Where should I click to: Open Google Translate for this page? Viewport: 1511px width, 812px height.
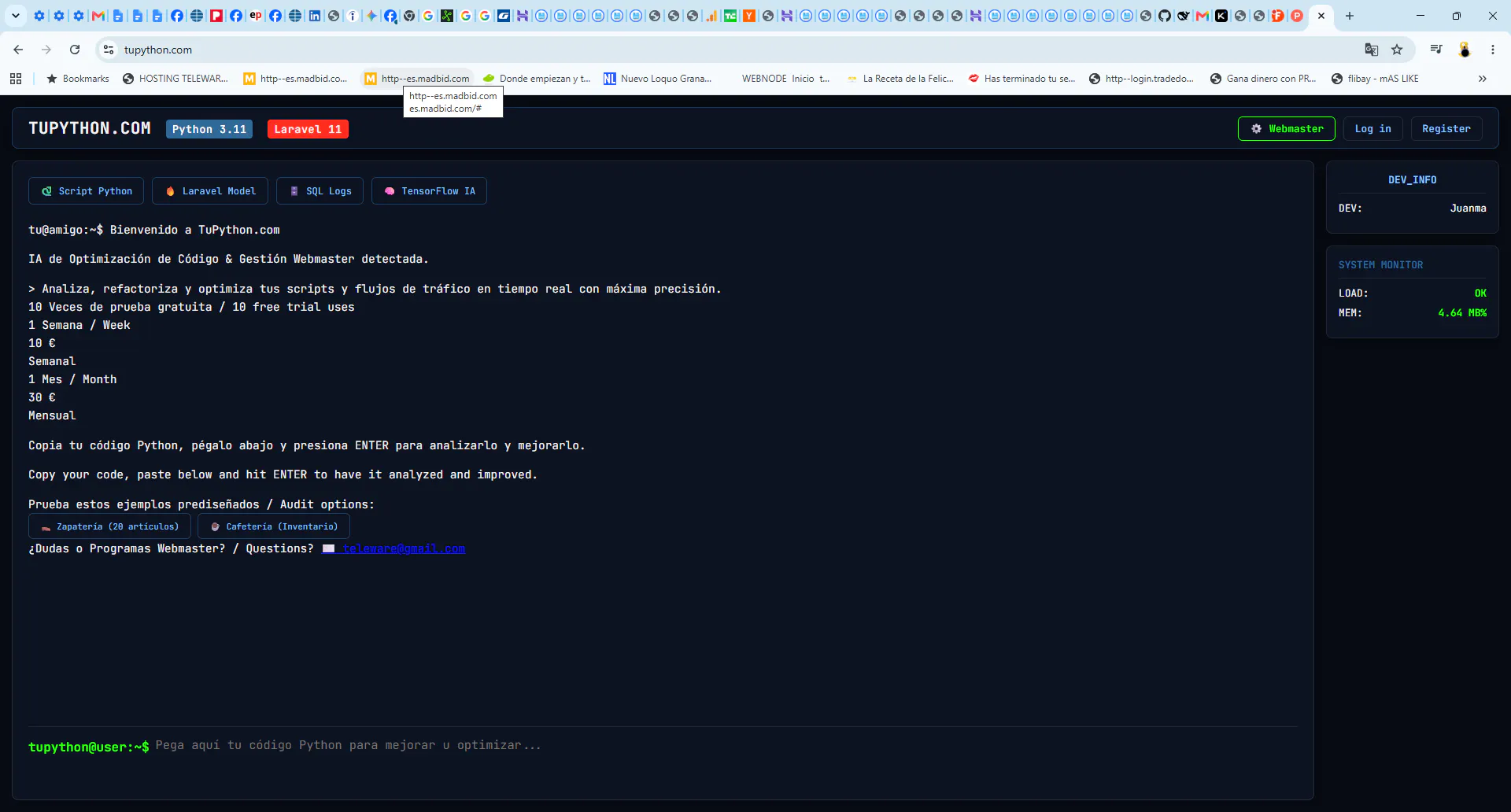point(1372,50)
